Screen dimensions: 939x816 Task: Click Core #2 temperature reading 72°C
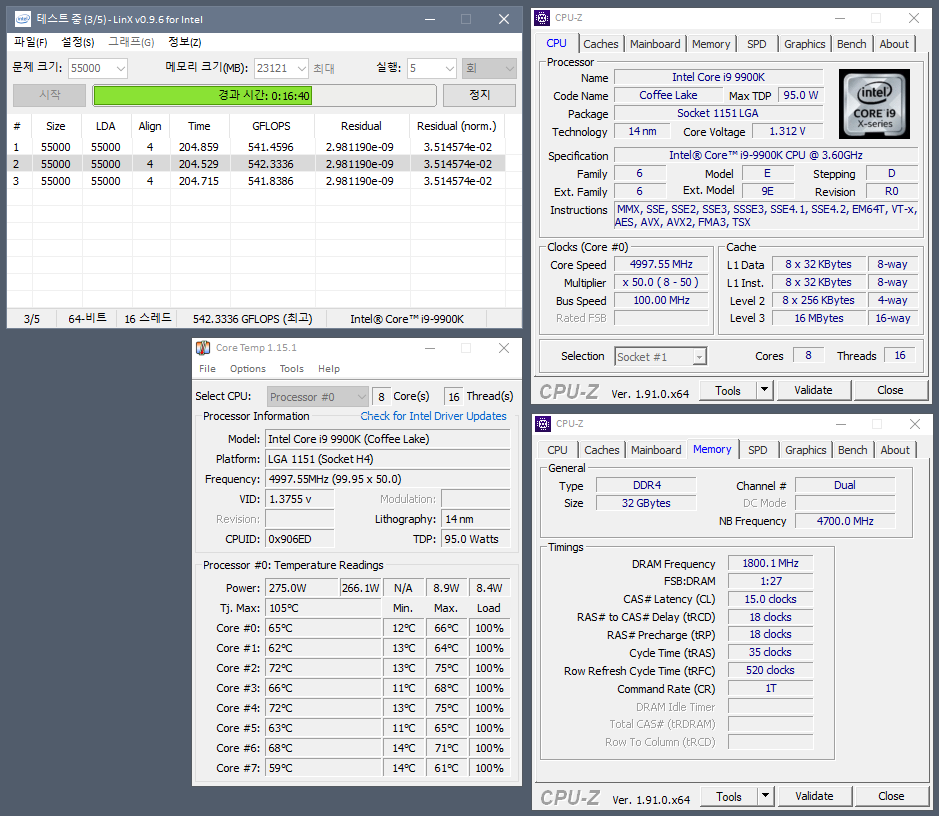tap(323, 668)
